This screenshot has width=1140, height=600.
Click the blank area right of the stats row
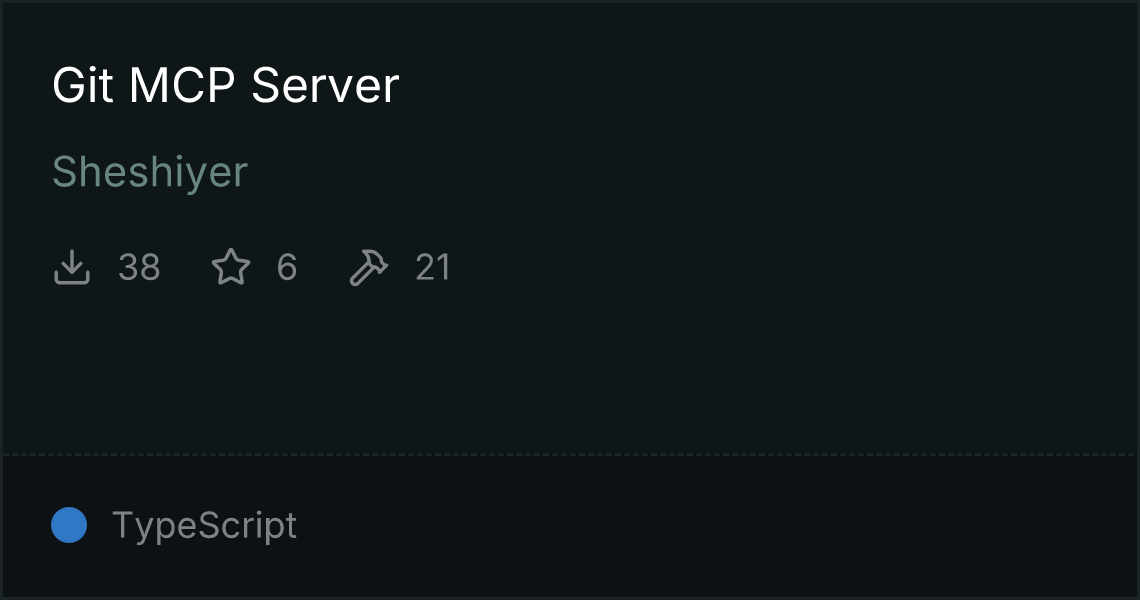(792, 268)
